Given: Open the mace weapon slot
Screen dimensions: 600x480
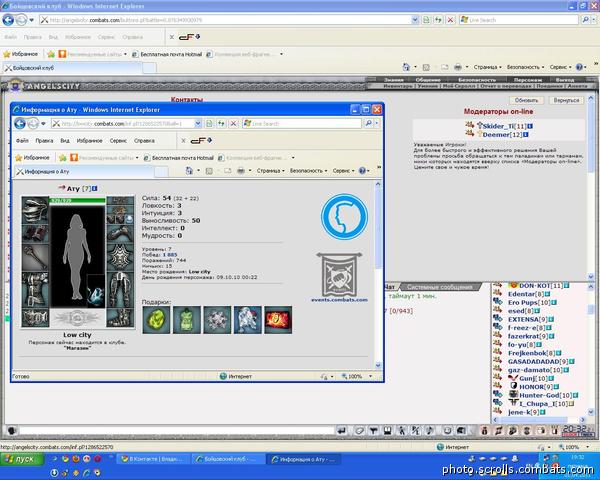Looking at the screenshot, I should coord(35,257).
